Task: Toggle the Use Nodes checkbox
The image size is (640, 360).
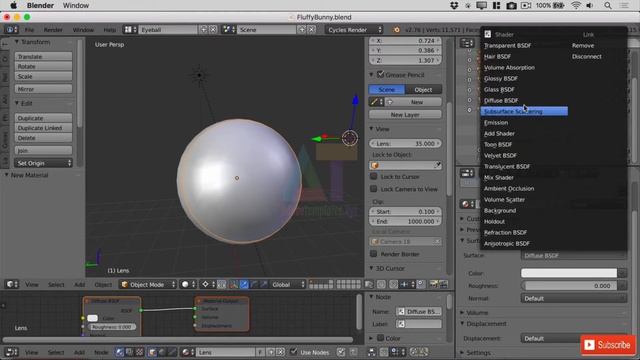Action: click(x=293, y=351)
